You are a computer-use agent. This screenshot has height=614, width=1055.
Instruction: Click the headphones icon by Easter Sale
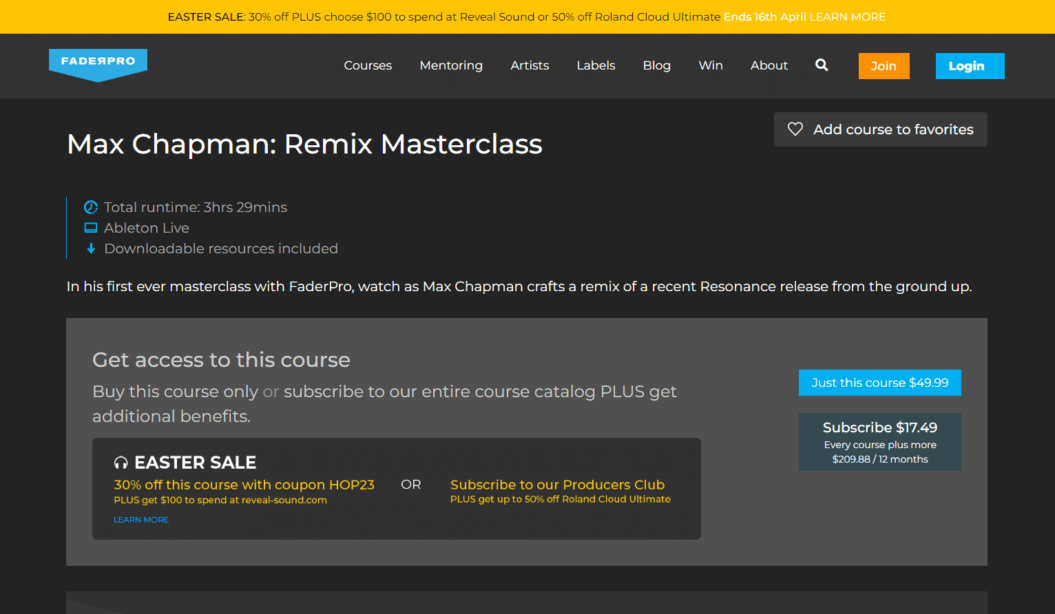coord(121,463)
